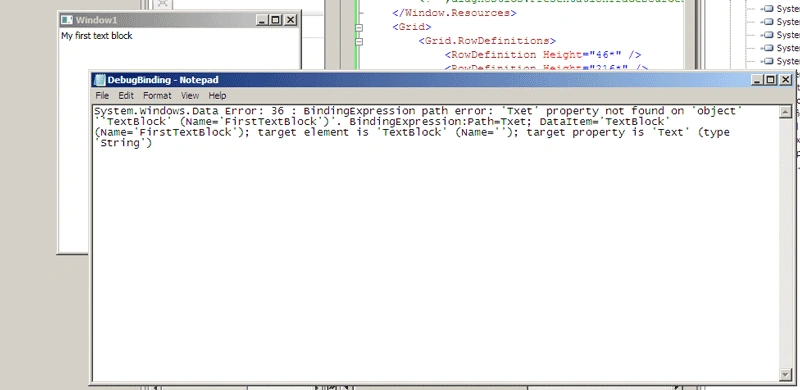
Task: Open the Help menu in Notepad
Action: tap(217, 95)
